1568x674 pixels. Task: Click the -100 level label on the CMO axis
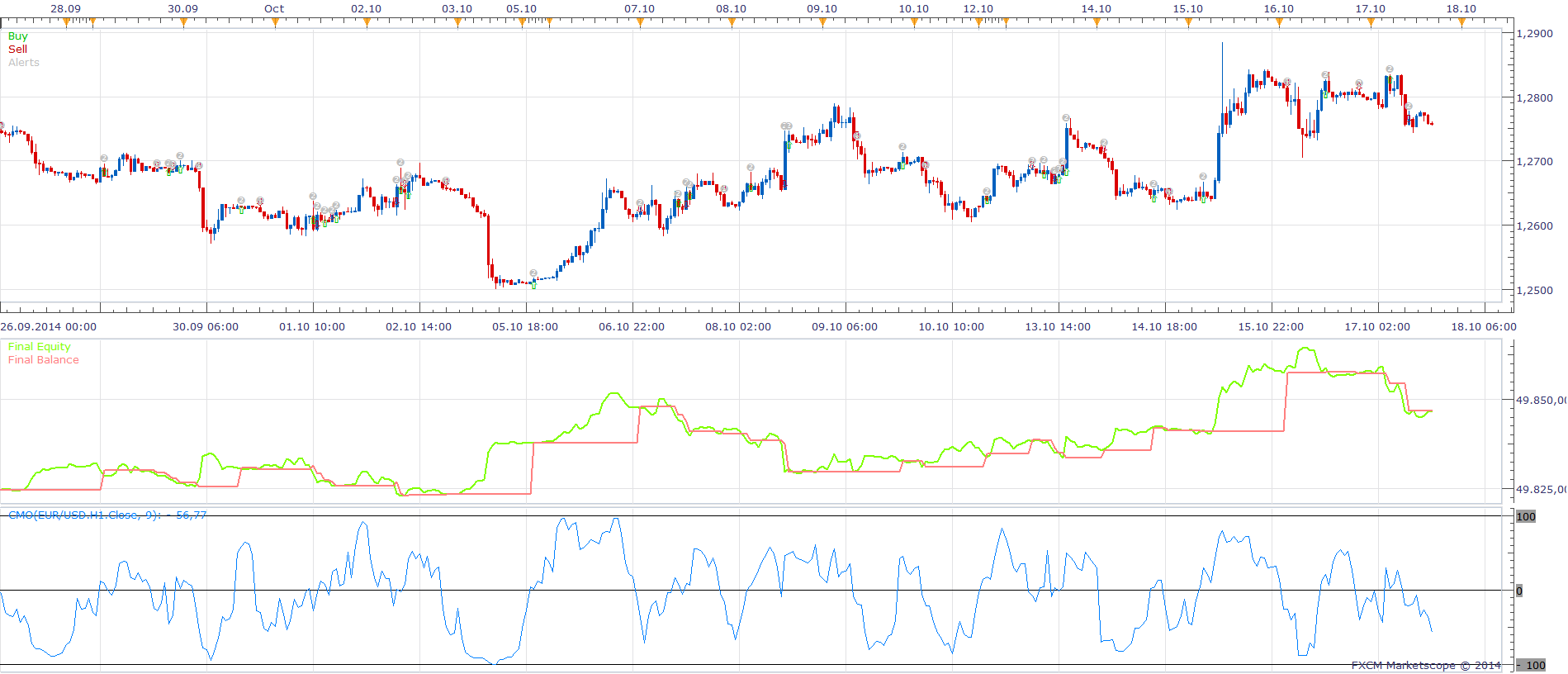point(1531,665)
